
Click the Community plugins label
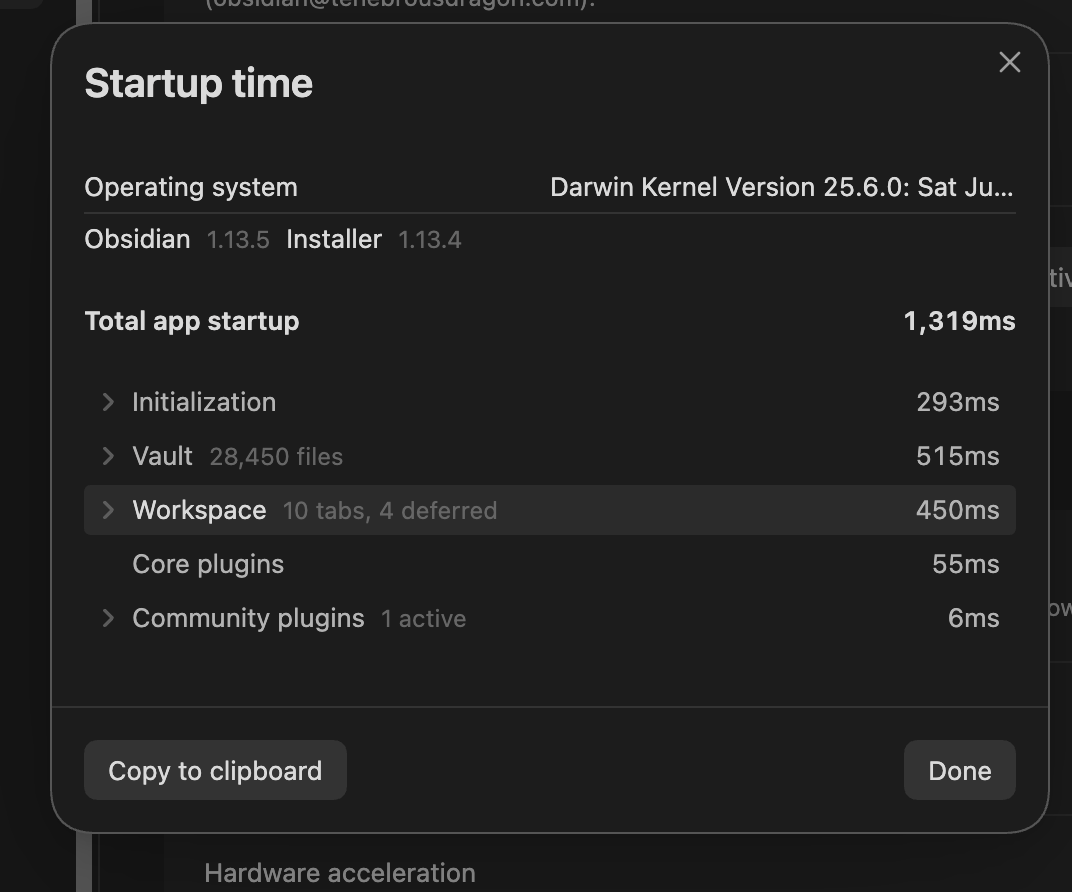[x=248, y=618]
